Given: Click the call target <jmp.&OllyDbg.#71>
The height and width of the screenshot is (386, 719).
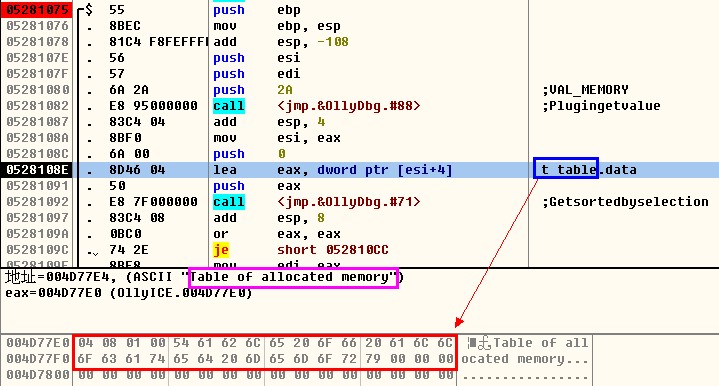Looking at the screenshot, I should pos(348,202).
